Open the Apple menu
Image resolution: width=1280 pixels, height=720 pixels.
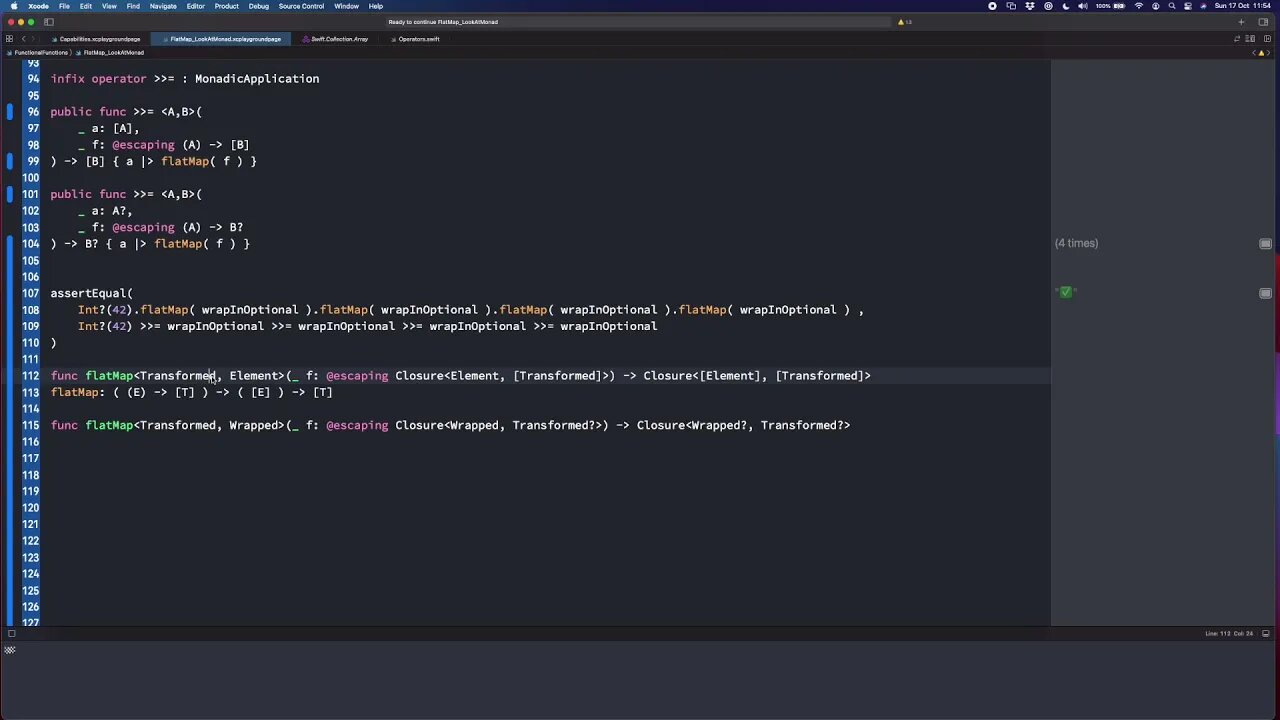pyautogui.click(x=13, y=6)
